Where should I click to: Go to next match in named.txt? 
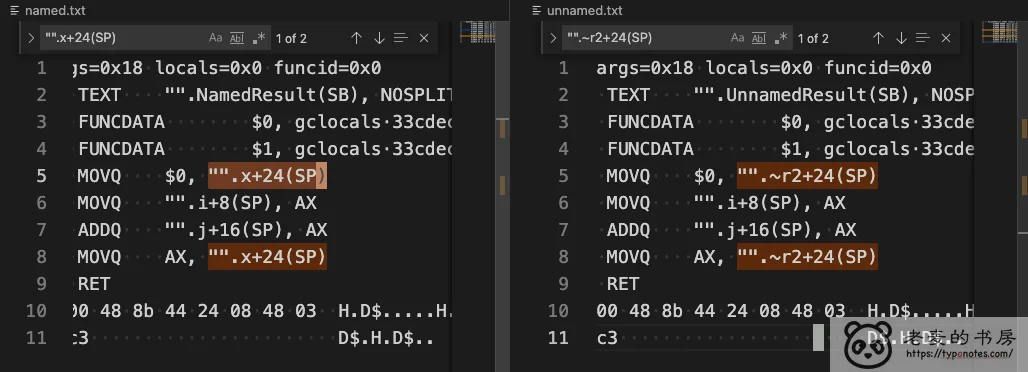(x=379, y=38)
